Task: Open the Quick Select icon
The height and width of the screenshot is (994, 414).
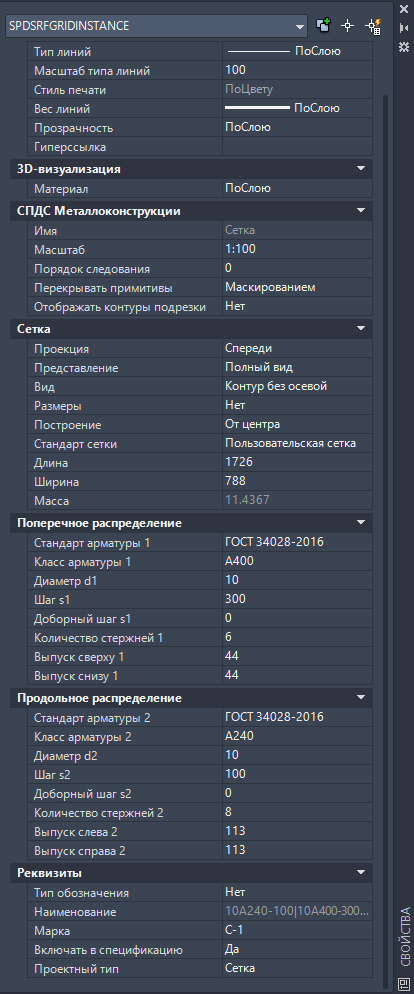Action: [373, 26]
